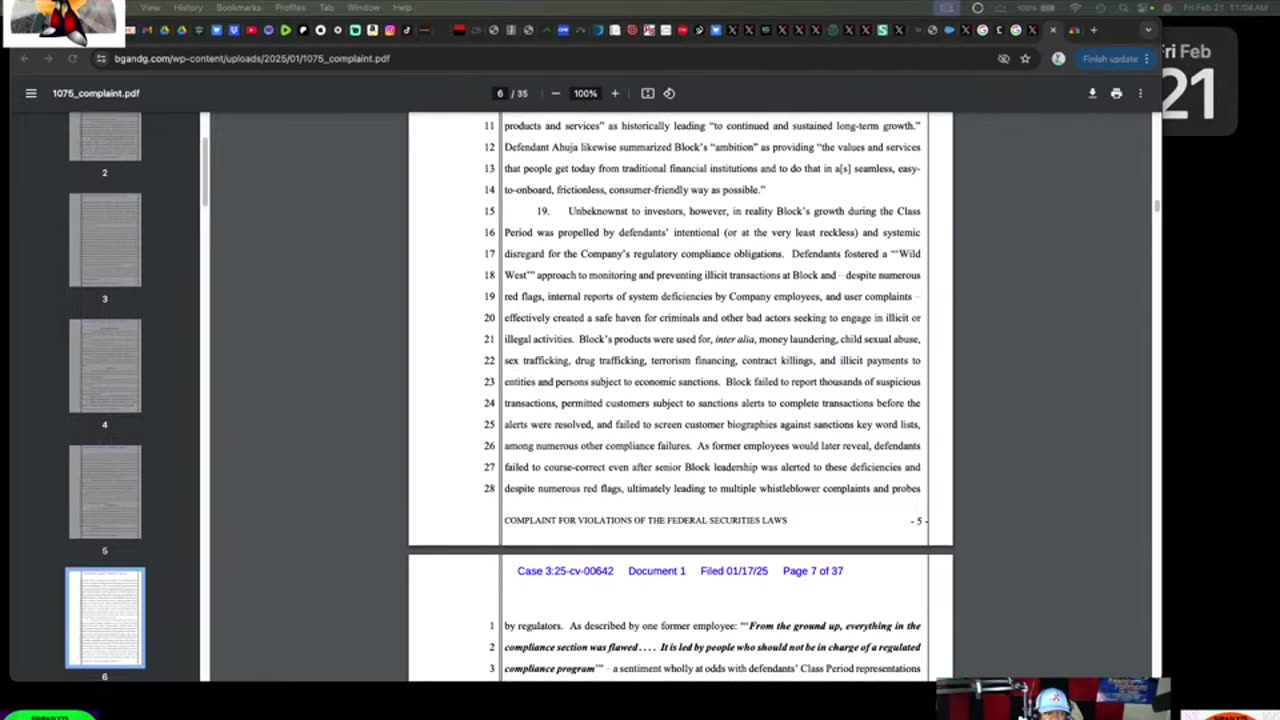Click the address bar URL
Screen dimensions: 1280x720
[x=252, y=58]
